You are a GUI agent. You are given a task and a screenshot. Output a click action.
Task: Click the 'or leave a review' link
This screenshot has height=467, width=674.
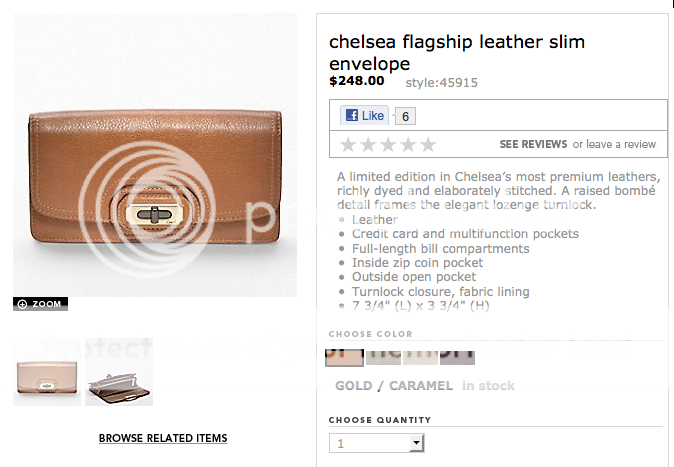pyautogui.click(x=614, y=144)
